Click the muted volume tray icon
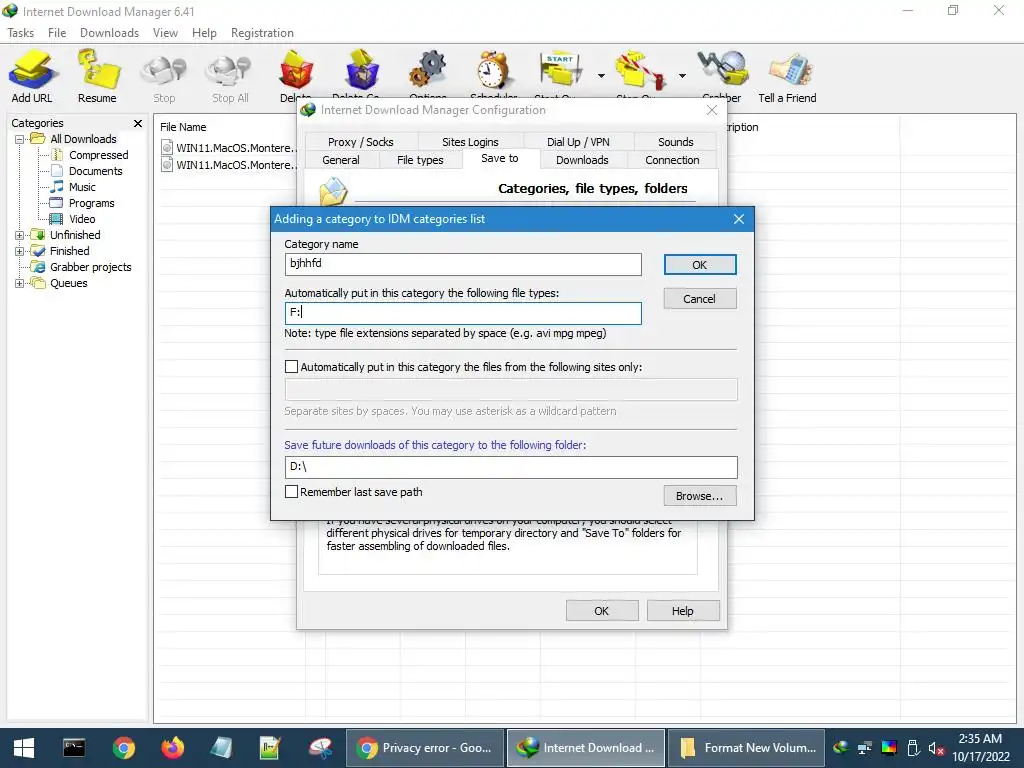The height and width of the screenshot is (768, 1024). [936, 748]
